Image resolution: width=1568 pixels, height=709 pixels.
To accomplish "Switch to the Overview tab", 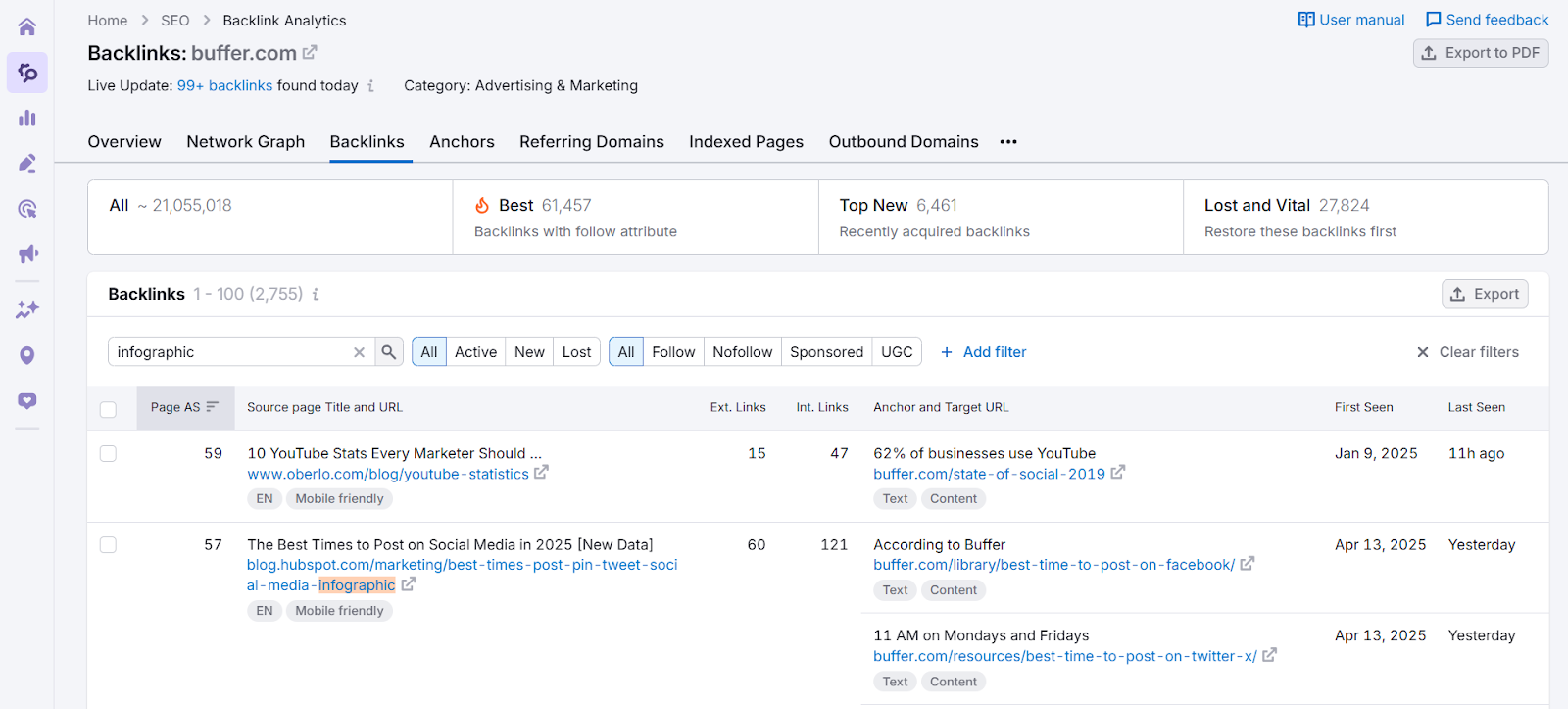I will tap(124, 142).
